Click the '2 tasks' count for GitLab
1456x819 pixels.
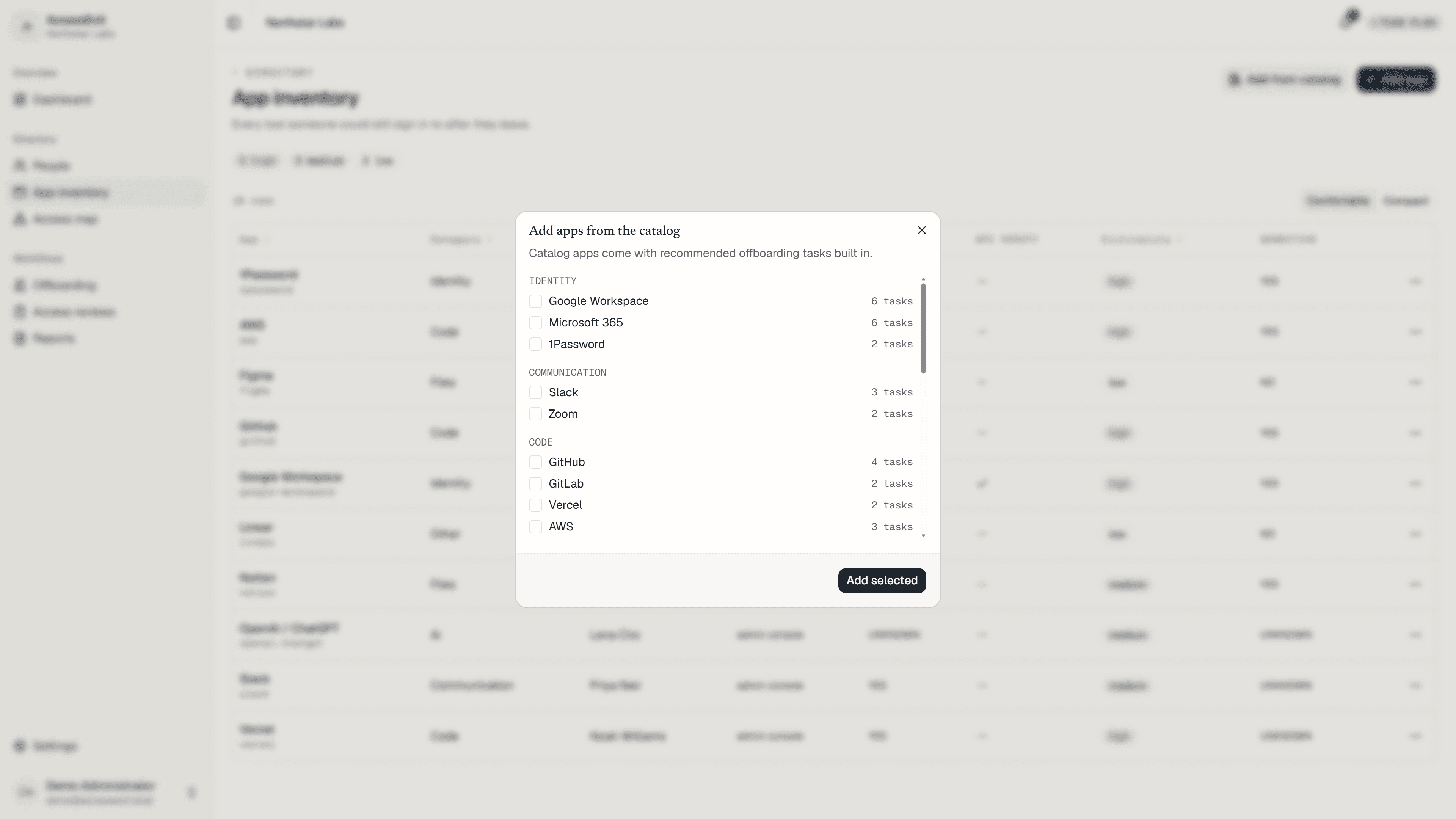(892, 484)
